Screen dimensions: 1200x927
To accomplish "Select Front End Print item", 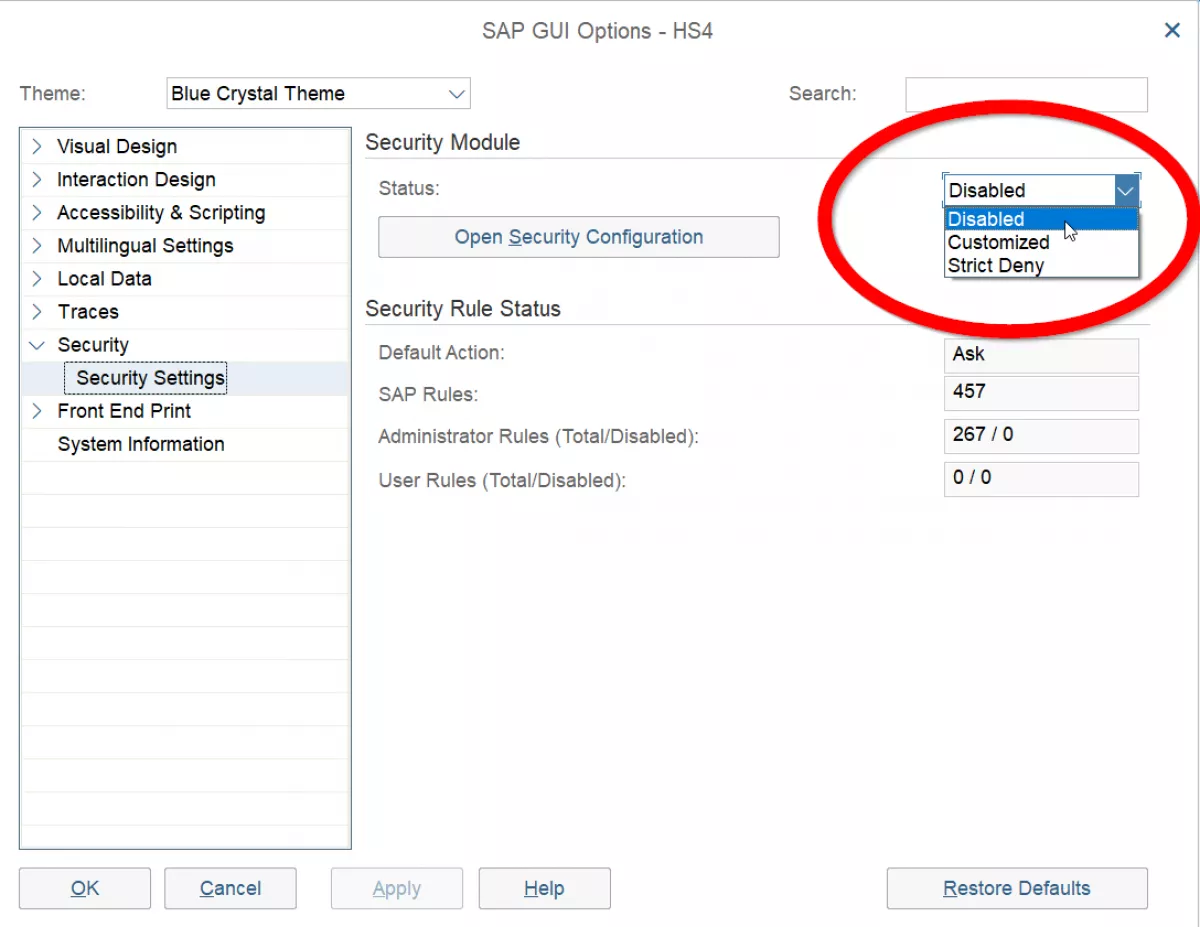I will pyautogui.click(x=124, y=411).
